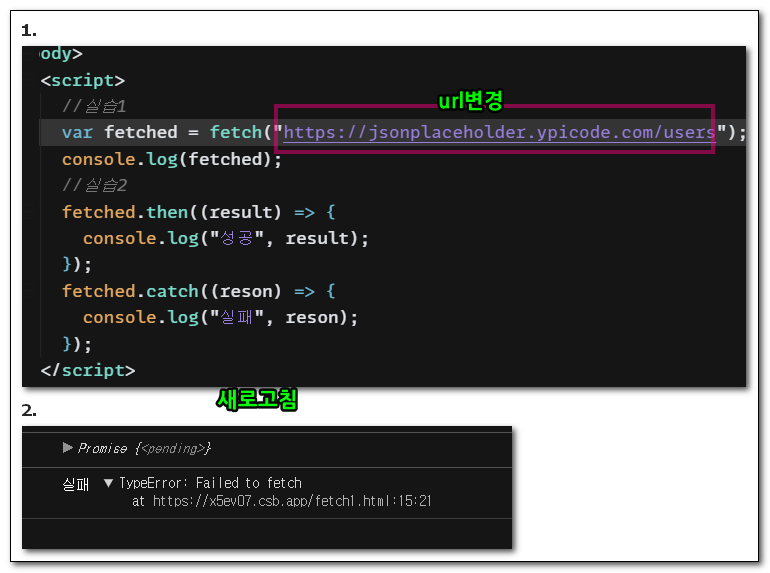Collapse the TypeError details triangle
770x573 pixels.
click(108, 483)
